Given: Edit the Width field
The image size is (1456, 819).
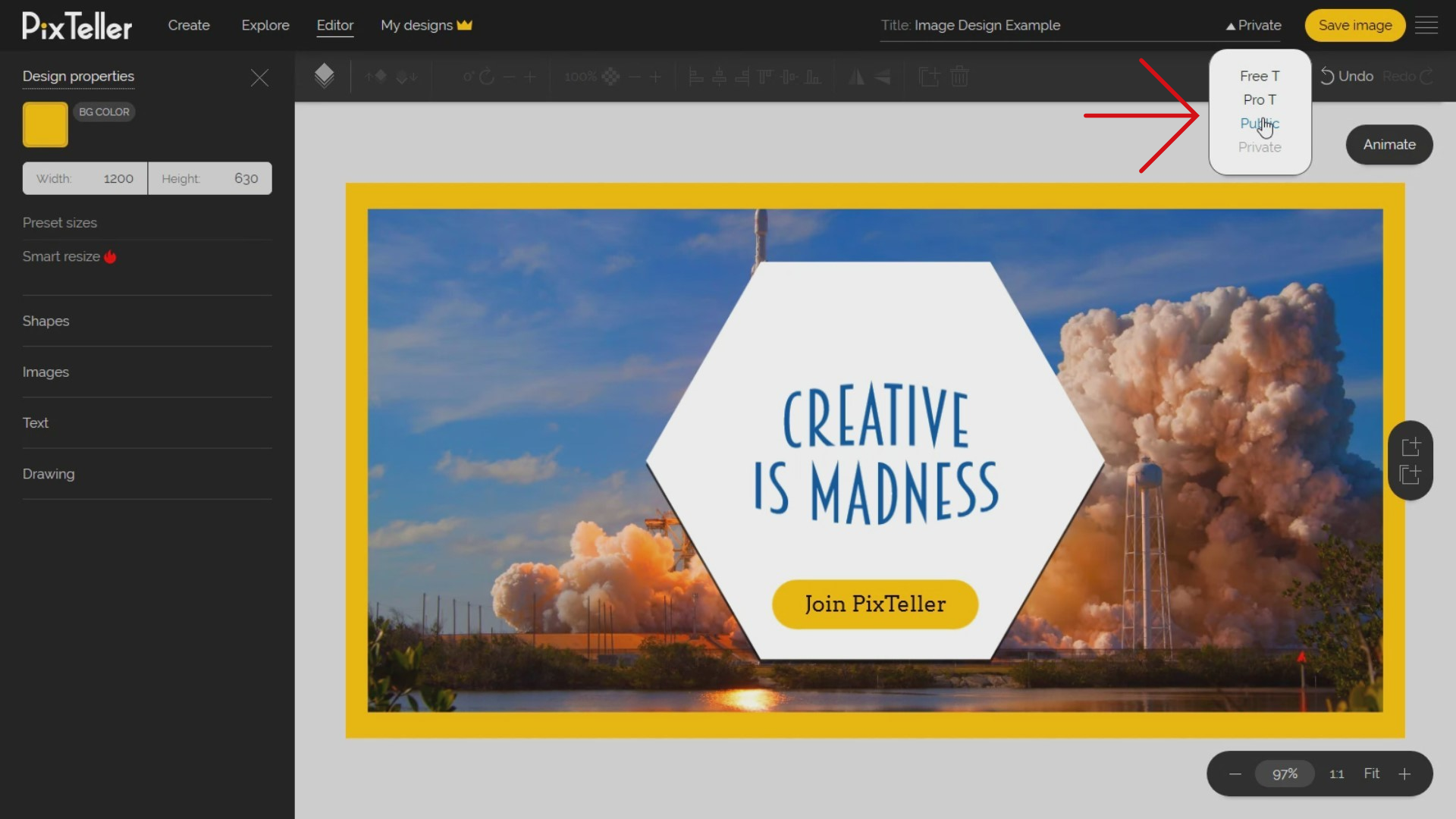Looking at the screenshot, I should pos(85,178).
